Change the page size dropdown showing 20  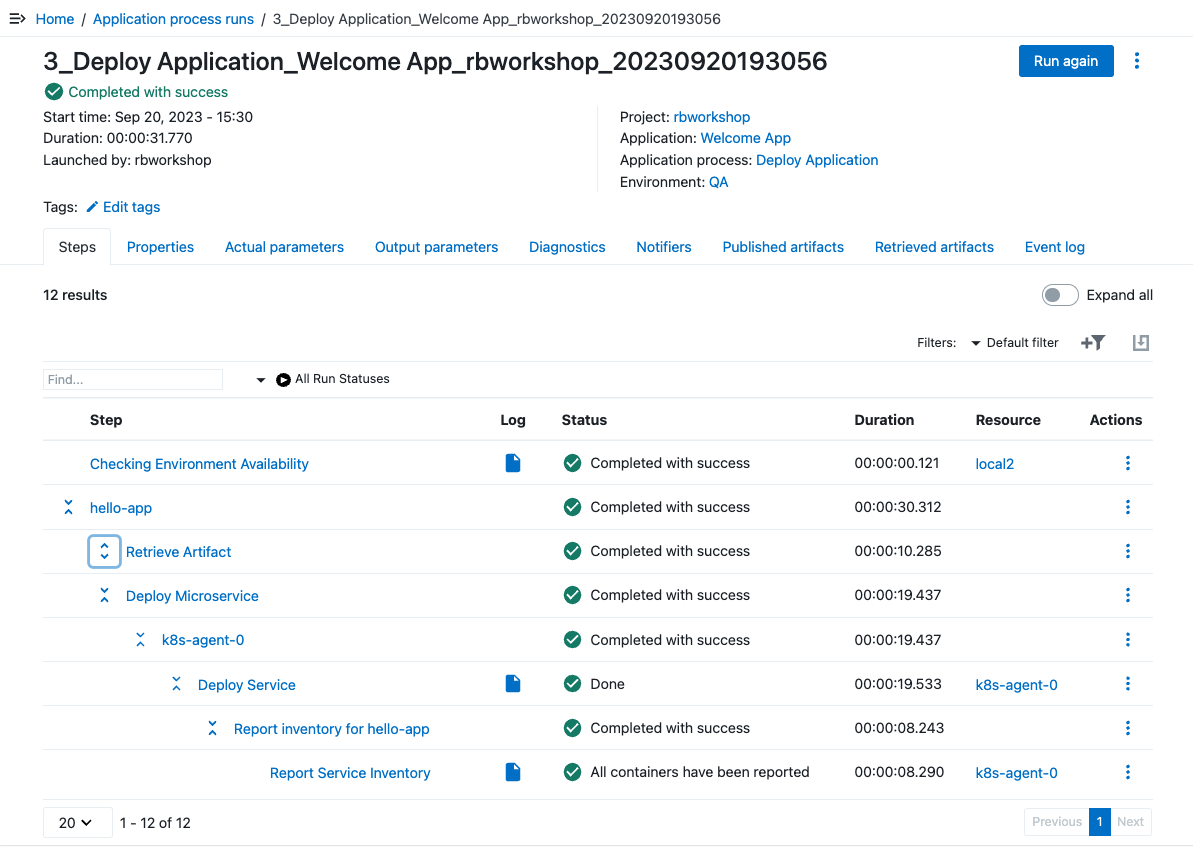coord(77,822)
